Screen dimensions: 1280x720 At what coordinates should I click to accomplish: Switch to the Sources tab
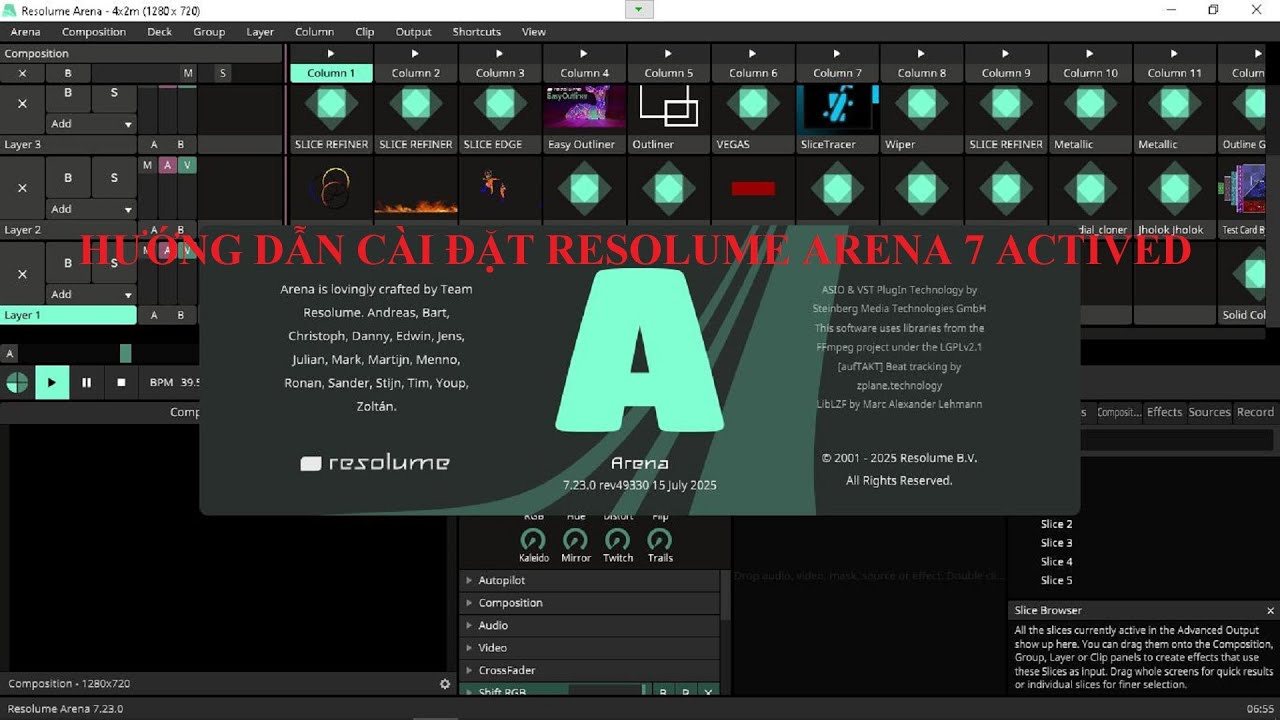pos(1209,412)
